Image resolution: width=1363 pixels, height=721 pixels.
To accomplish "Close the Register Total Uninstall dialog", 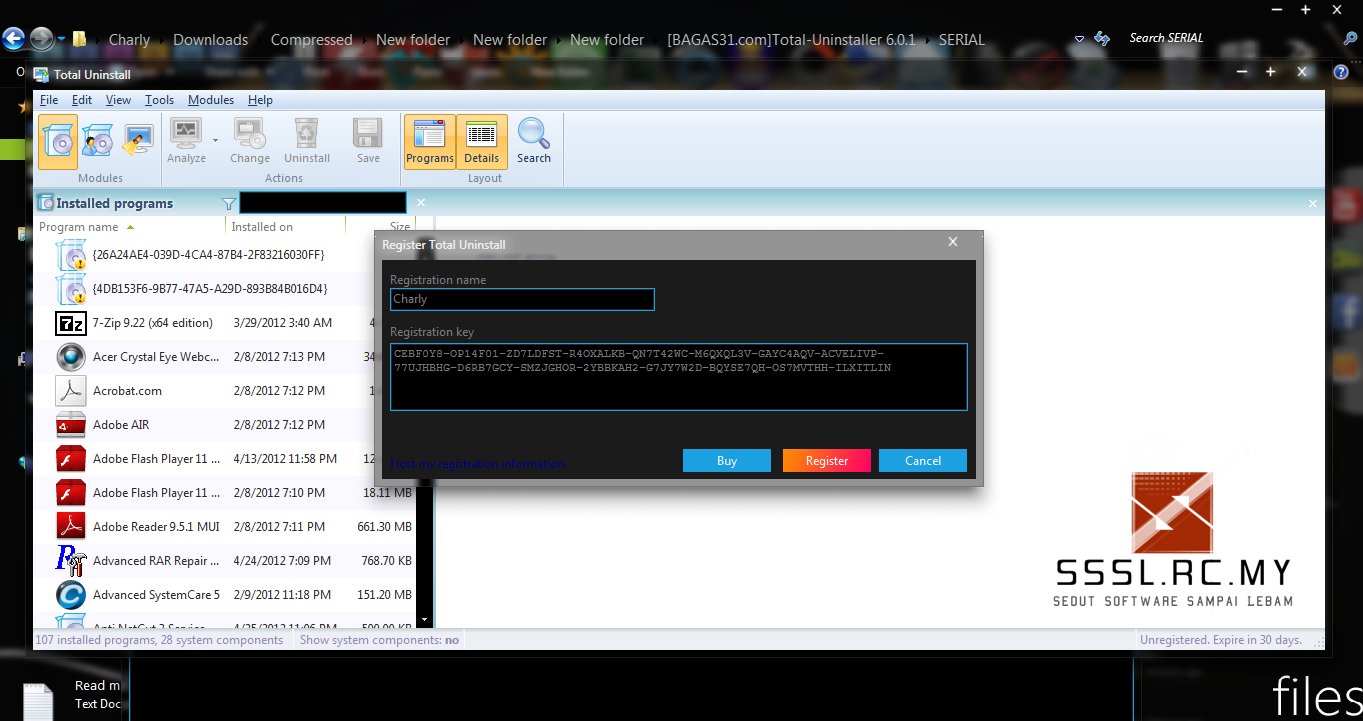I will coord(953,242).
